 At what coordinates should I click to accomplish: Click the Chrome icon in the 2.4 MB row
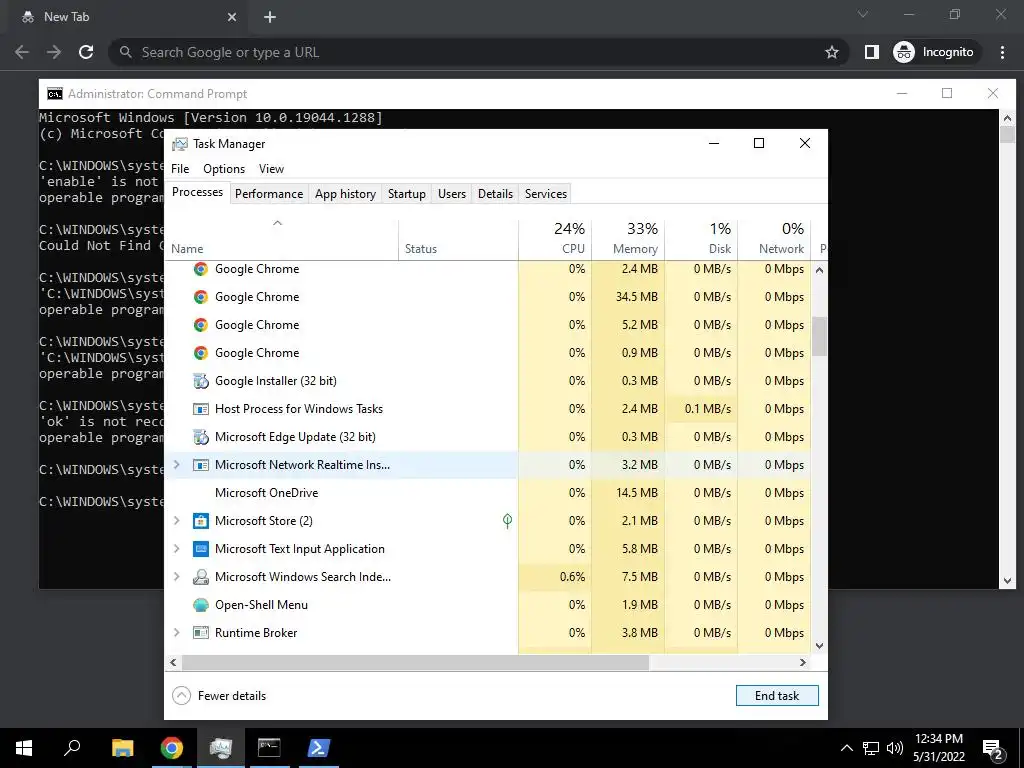click(200, 269)
